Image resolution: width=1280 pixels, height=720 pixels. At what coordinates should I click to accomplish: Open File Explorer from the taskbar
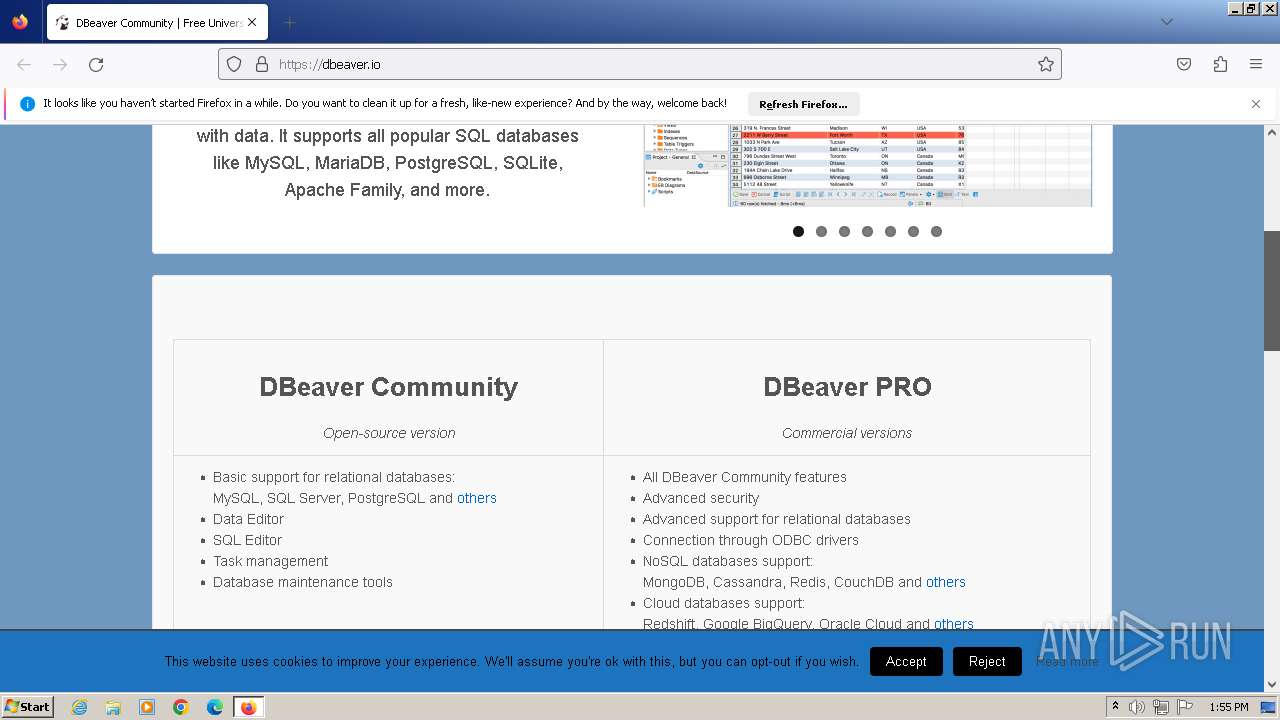[113, 707]
